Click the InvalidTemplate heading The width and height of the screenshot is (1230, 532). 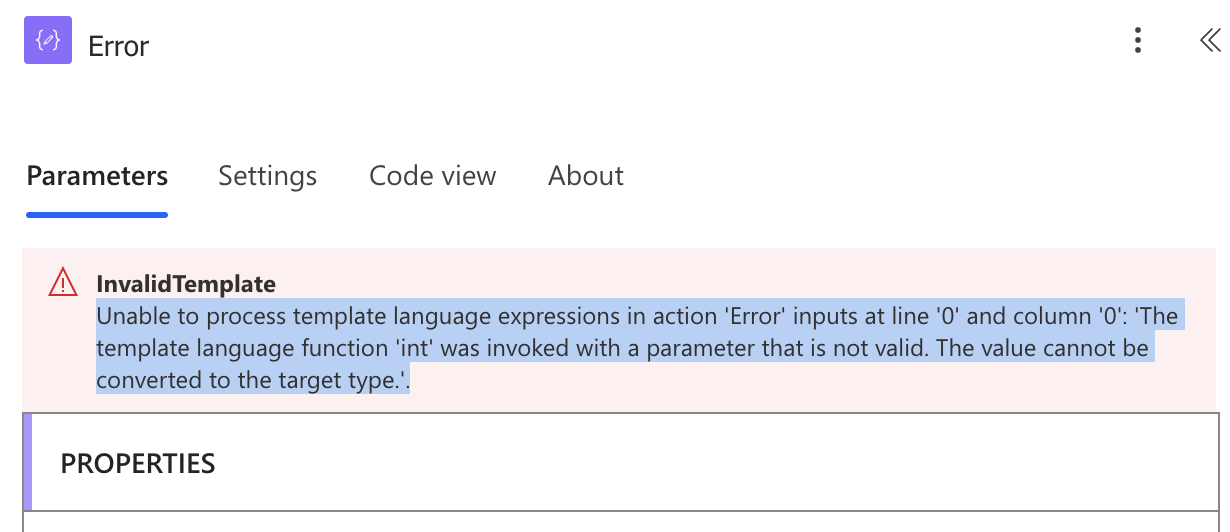(x=186, y=283)
